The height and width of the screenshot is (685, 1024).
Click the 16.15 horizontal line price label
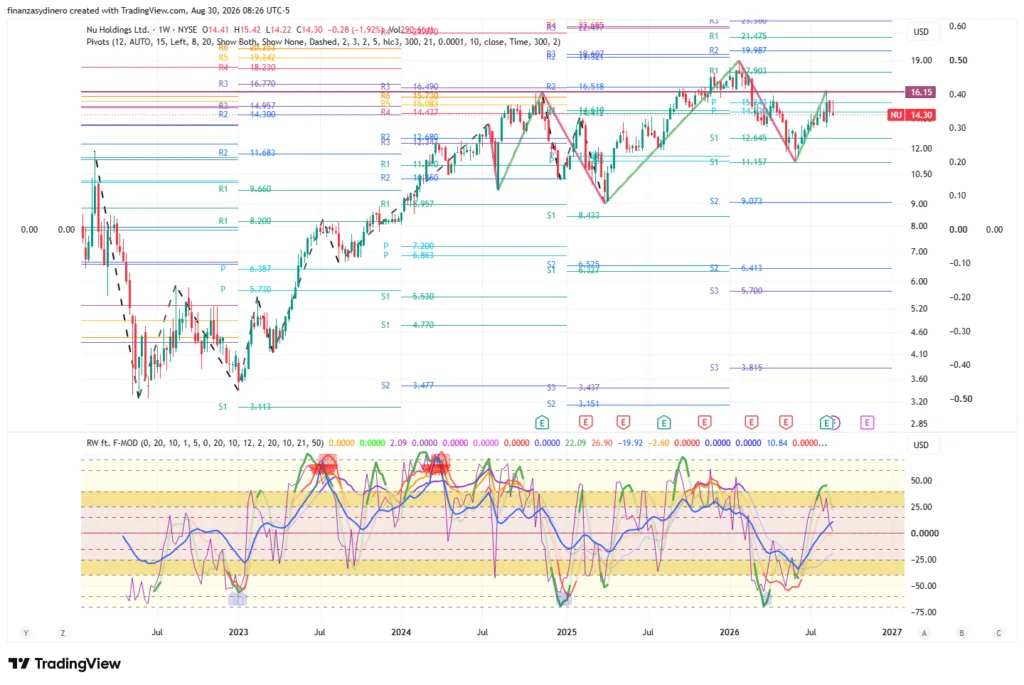click(x=921, y=92)
